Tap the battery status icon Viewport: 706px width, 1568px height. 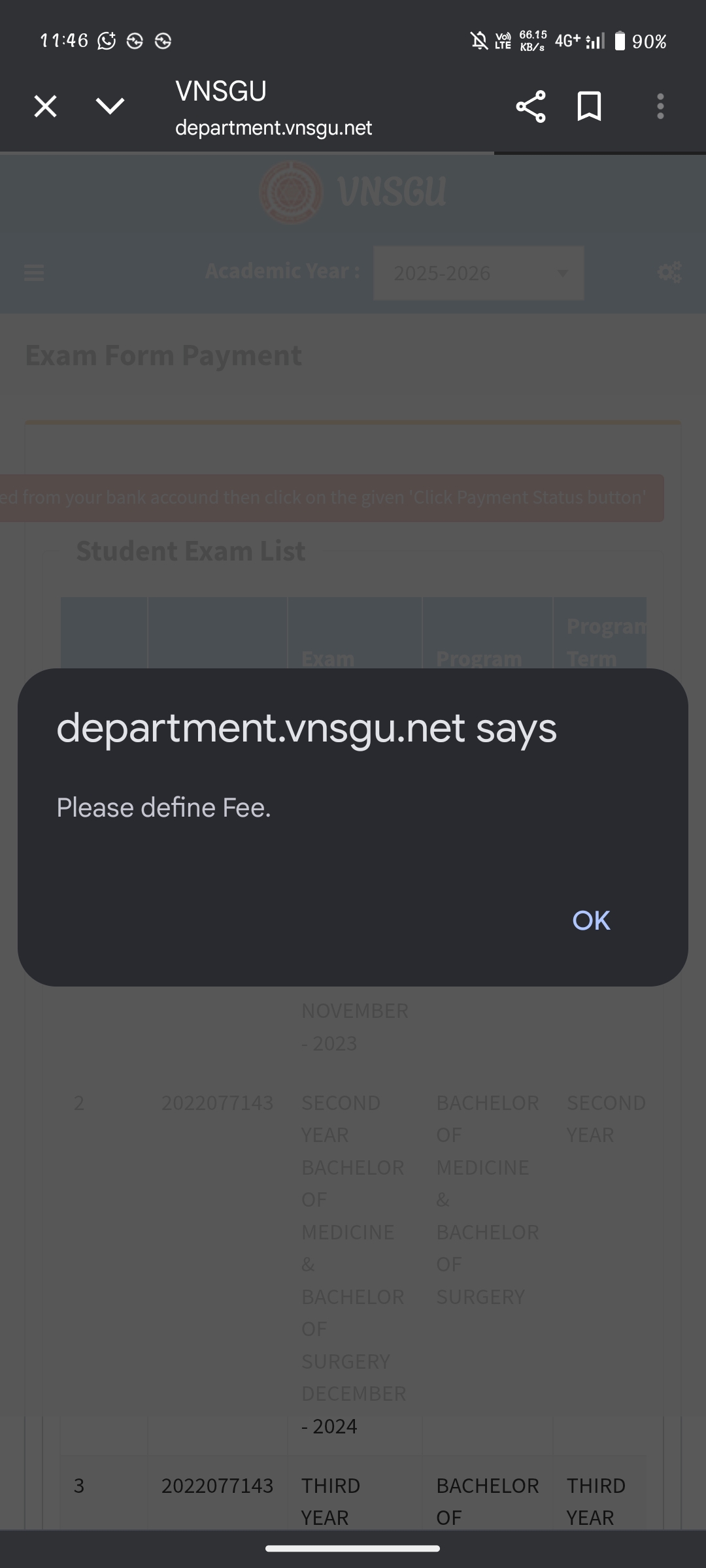pos(620,41)
